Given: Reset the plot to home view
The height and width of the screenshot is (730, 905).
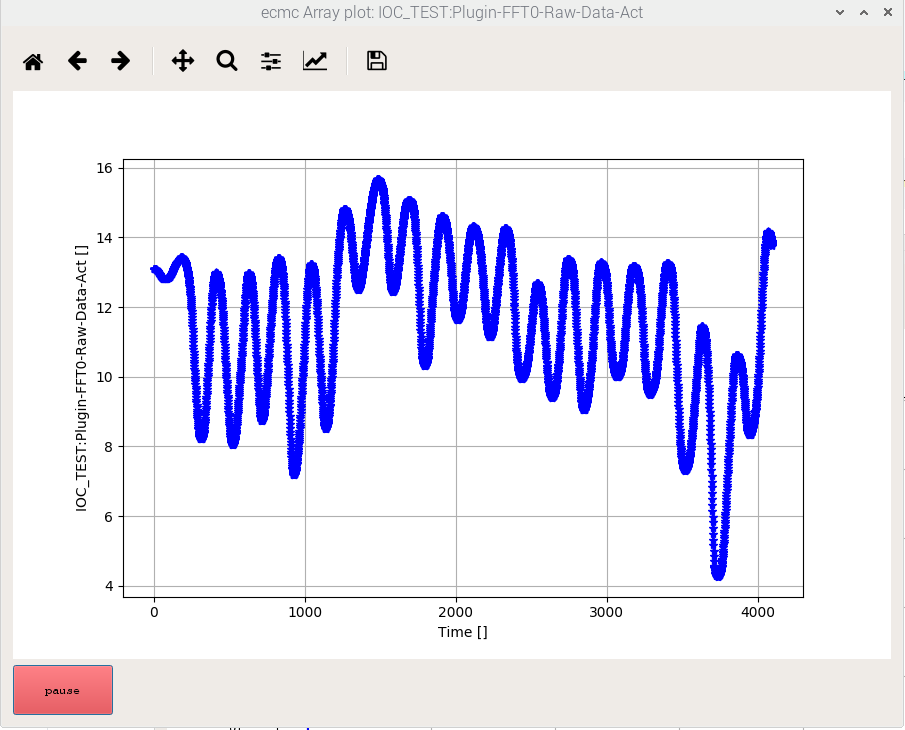Looking at the screenshot, I should pos(33,61).
